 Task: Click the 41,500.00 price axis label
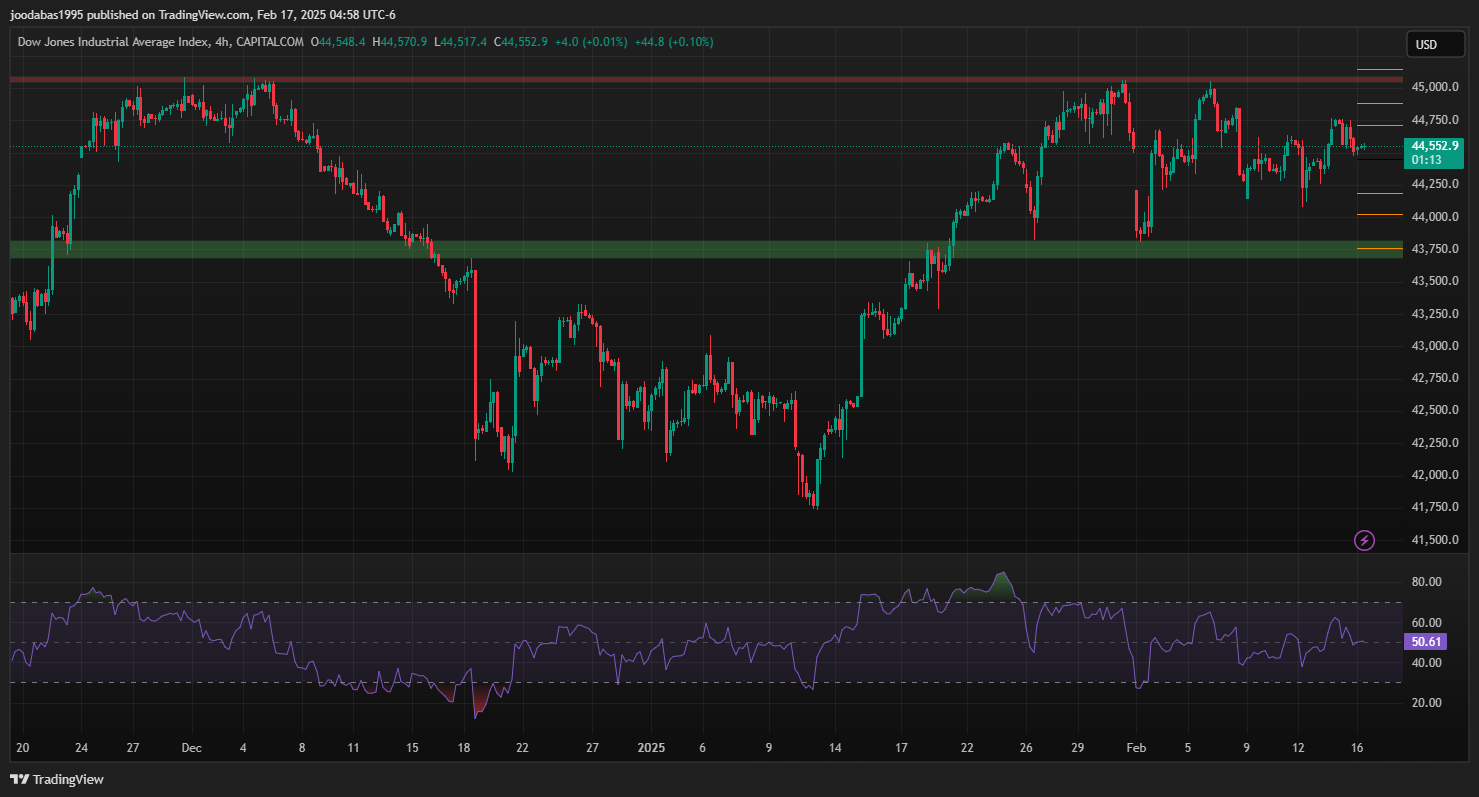(1434, 540)
